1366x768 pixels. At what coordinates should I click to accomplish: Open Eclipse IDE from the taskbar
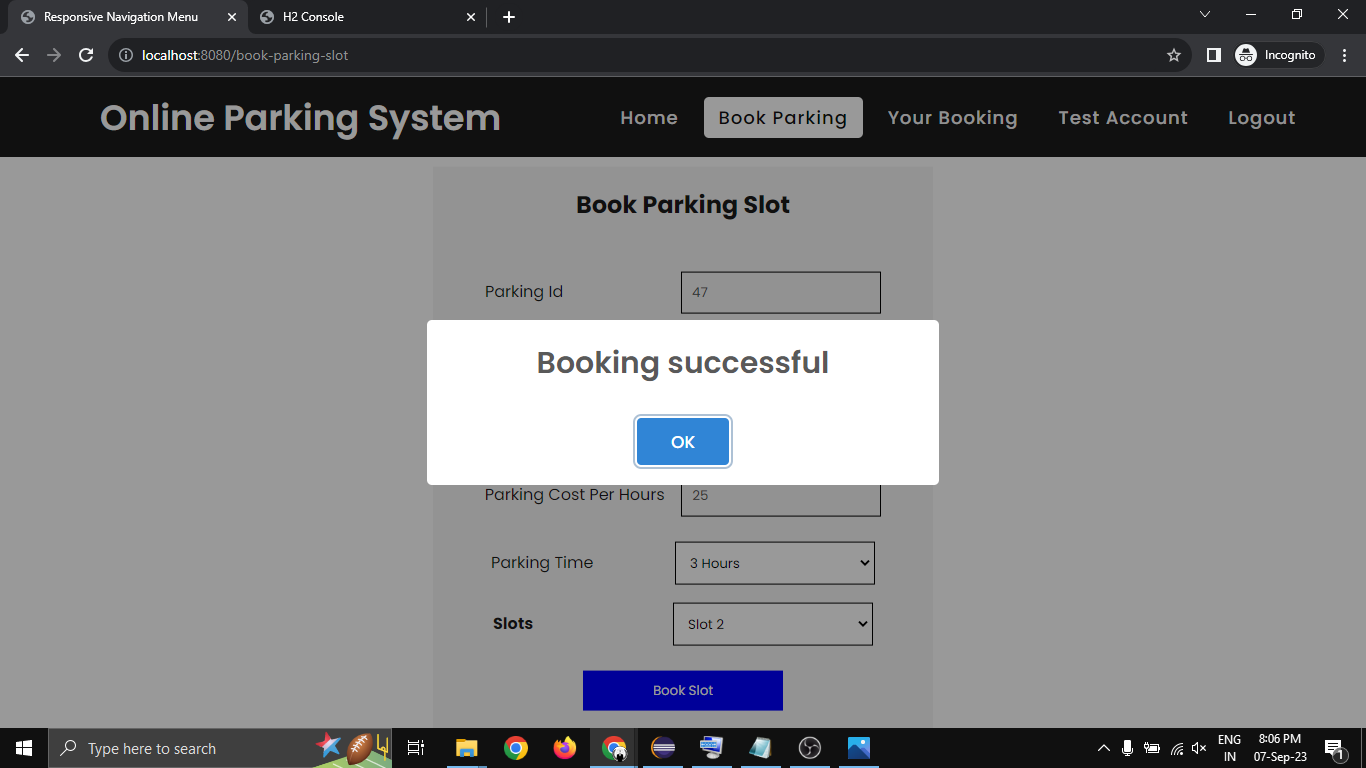tap(662, 748)
